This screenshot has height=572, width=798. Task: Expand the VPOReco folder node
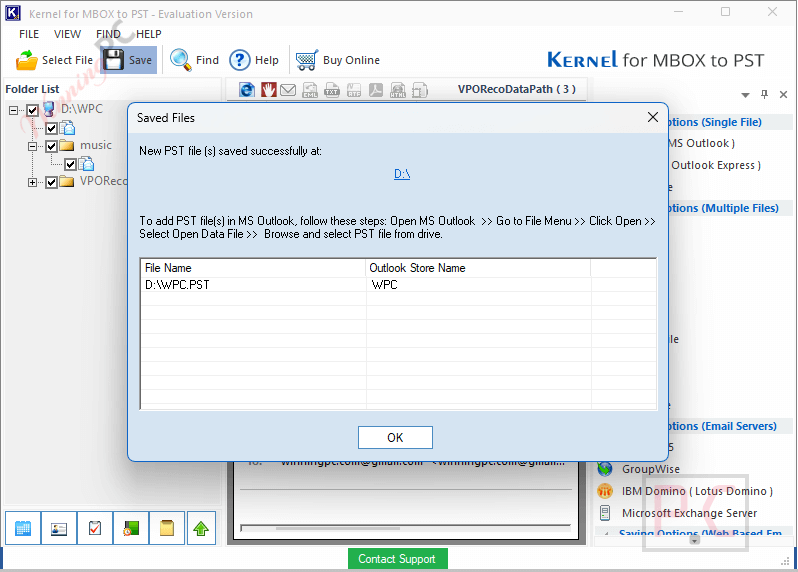tap(33, 182)
